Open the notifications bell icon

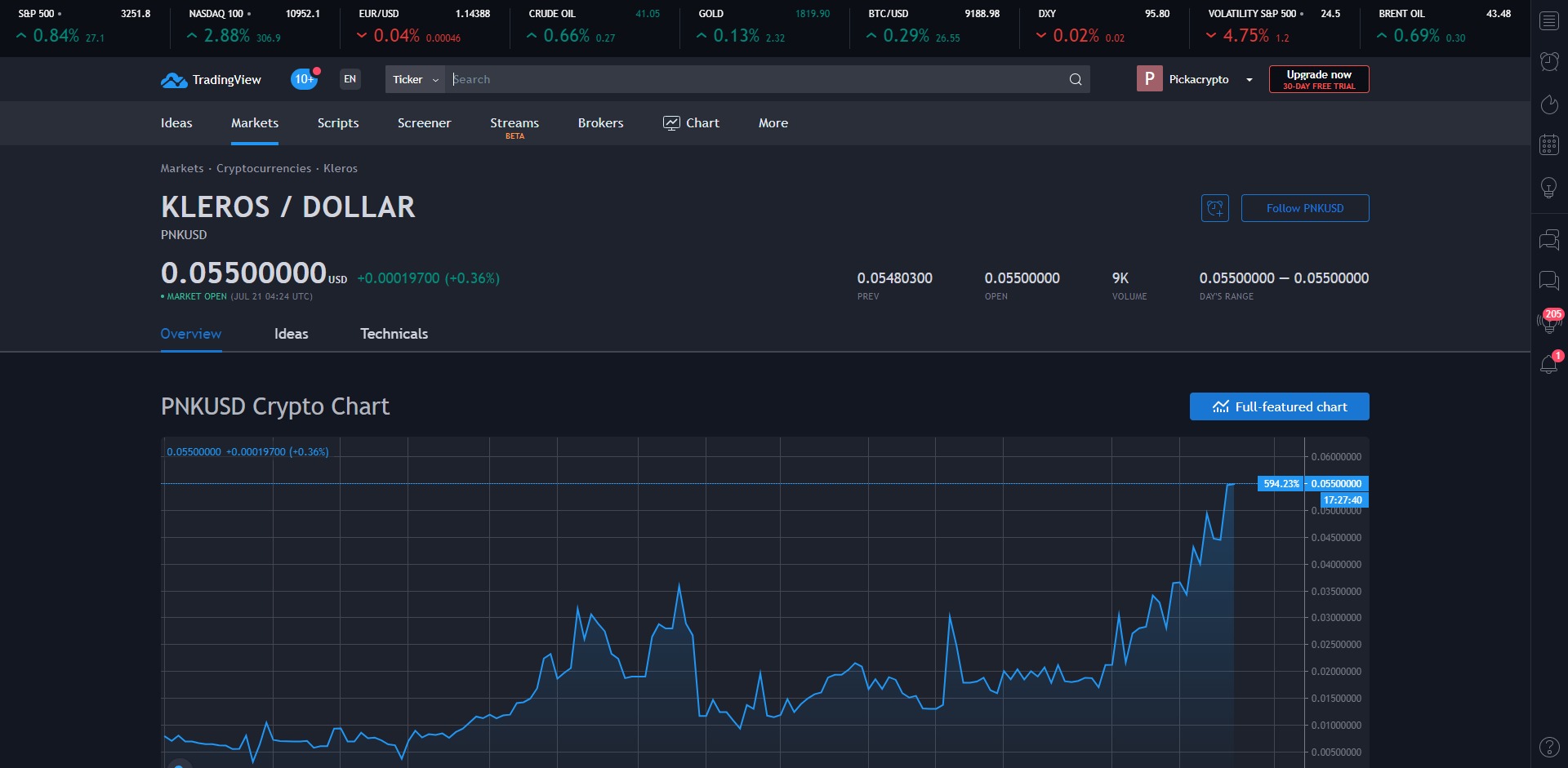click(x=1549, y=363)
